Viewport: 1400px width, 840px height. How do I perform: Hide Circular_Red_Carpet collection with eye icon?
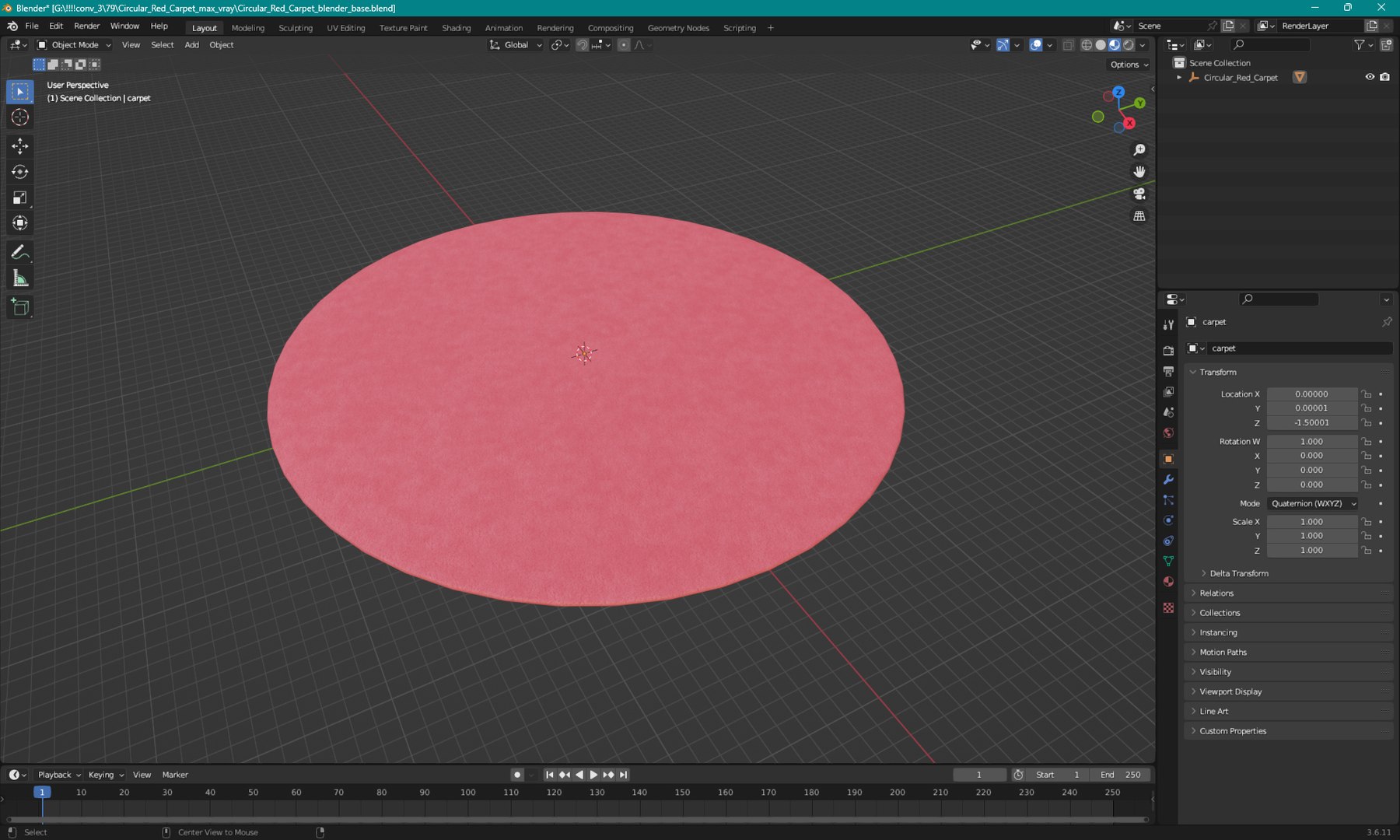tap(1370, 77)
